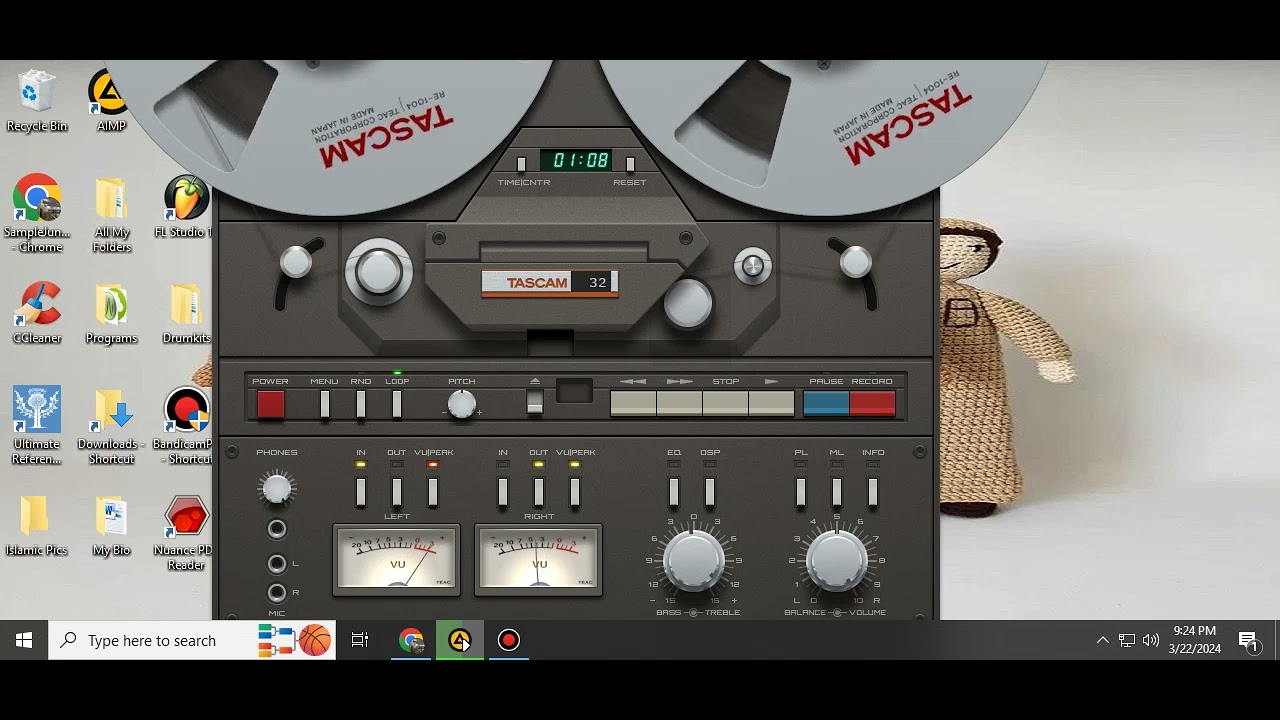
Task: Click the PHONES level knob
Action: (x=277, y=489)
